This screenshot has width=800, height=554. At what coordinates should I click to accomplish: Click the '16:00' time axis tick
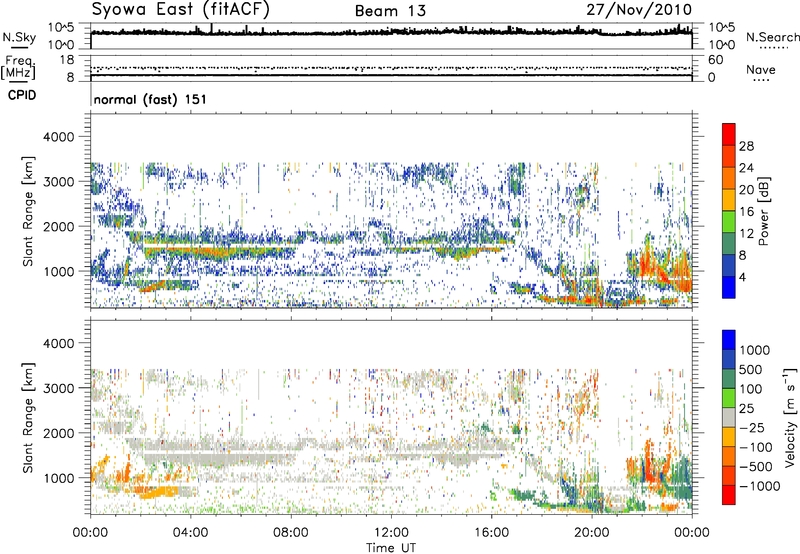491,532
